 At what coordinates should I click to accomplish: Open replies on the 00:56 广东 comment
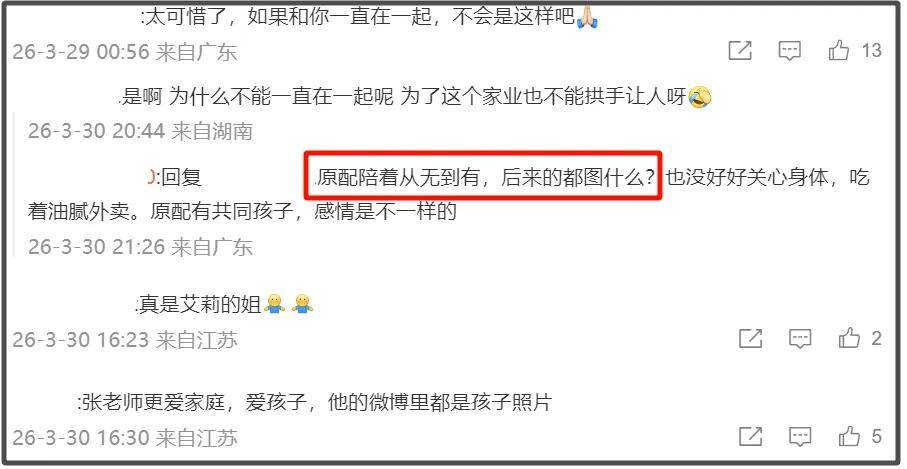click(x=790, y=51)
